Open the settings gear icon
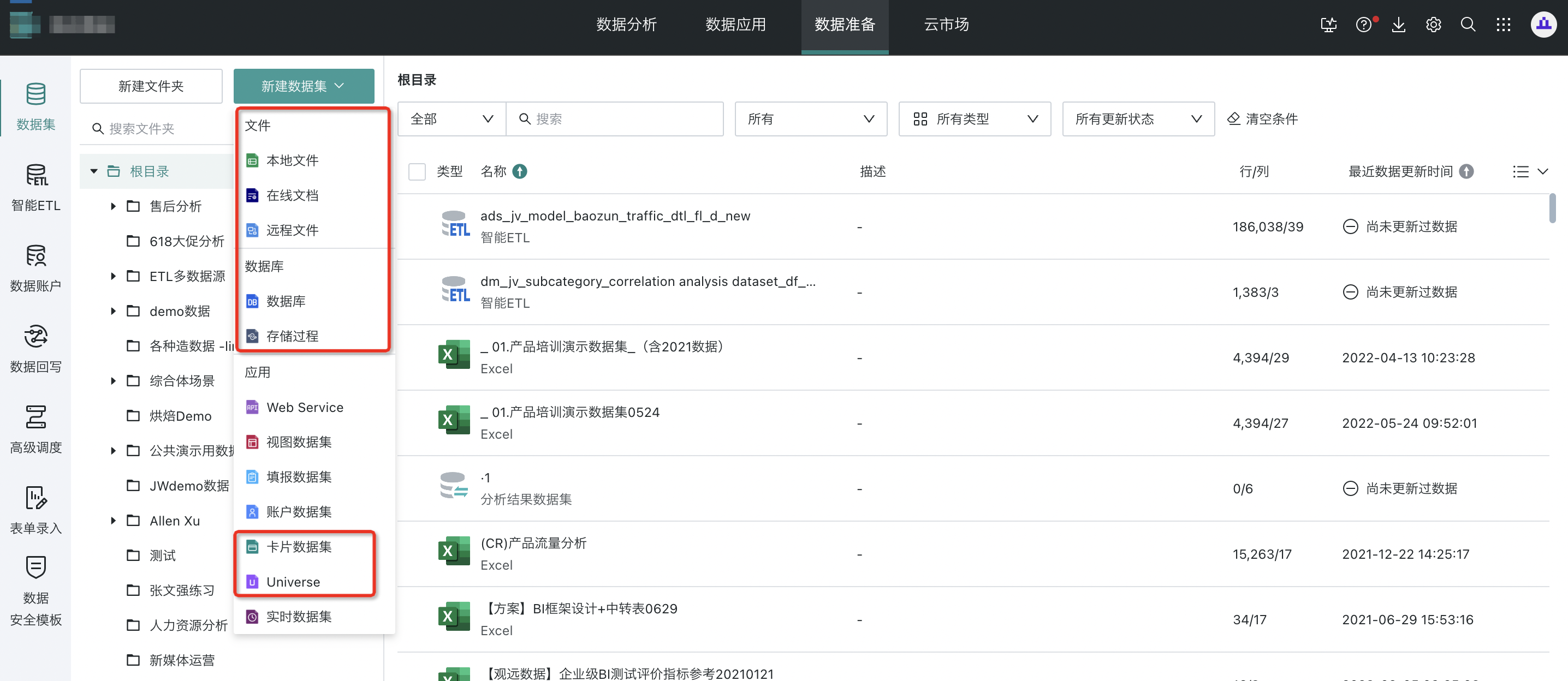1568x681 pixels. click(1433, 25)
